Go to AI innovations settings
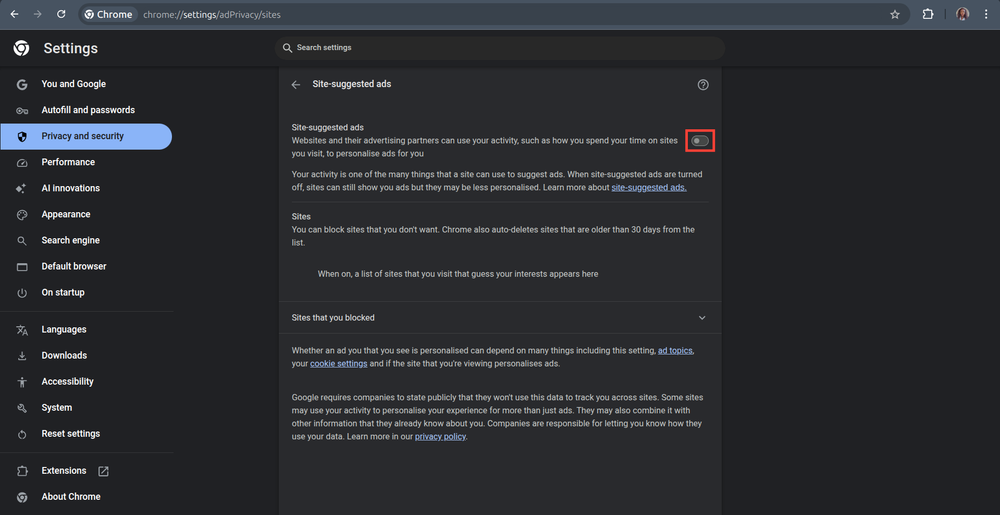This screenshot has height=515, width=1000. coord(70,188)
